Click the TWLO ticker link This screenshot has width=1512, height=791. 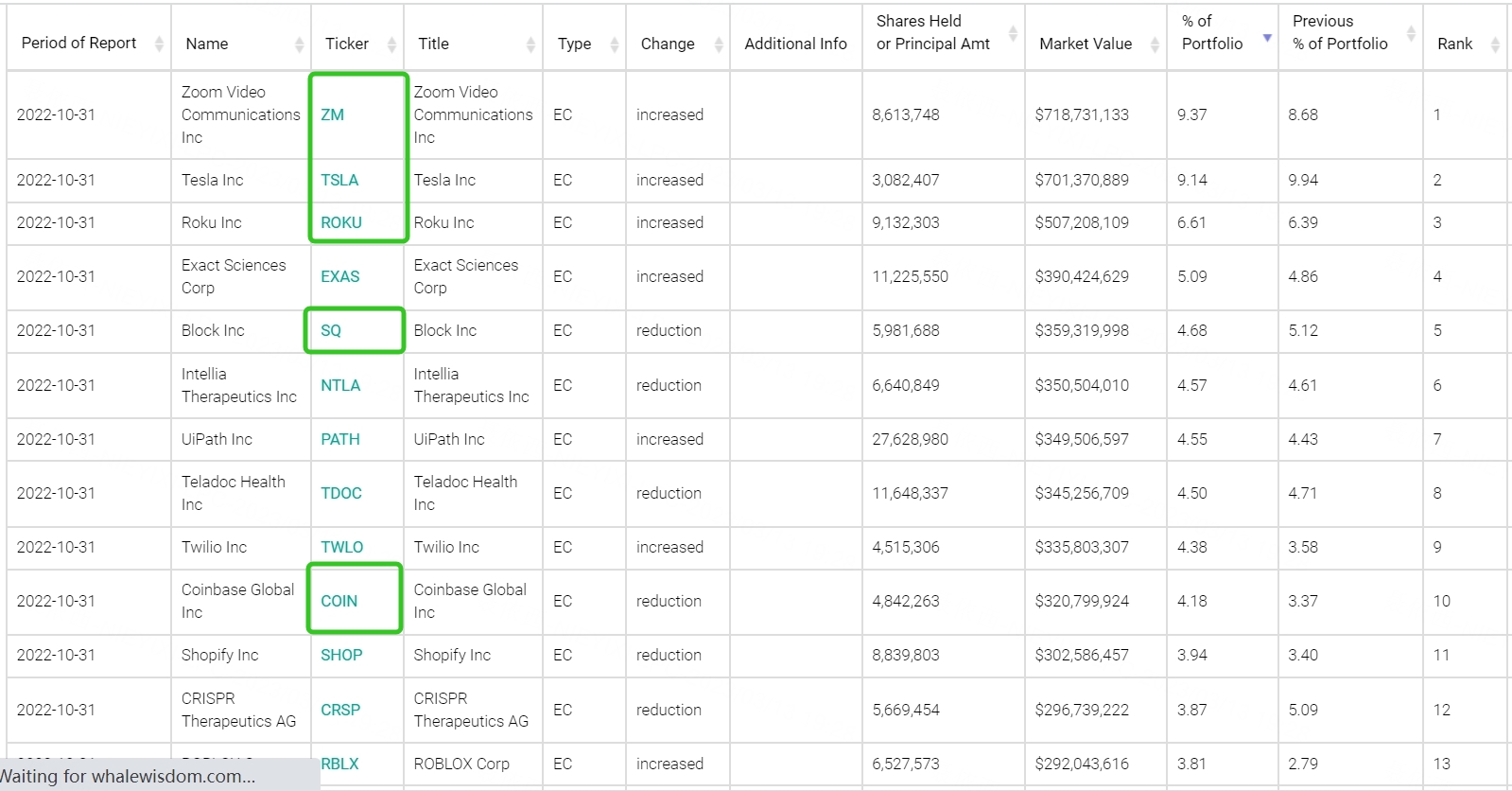click(x=342, y=547)
